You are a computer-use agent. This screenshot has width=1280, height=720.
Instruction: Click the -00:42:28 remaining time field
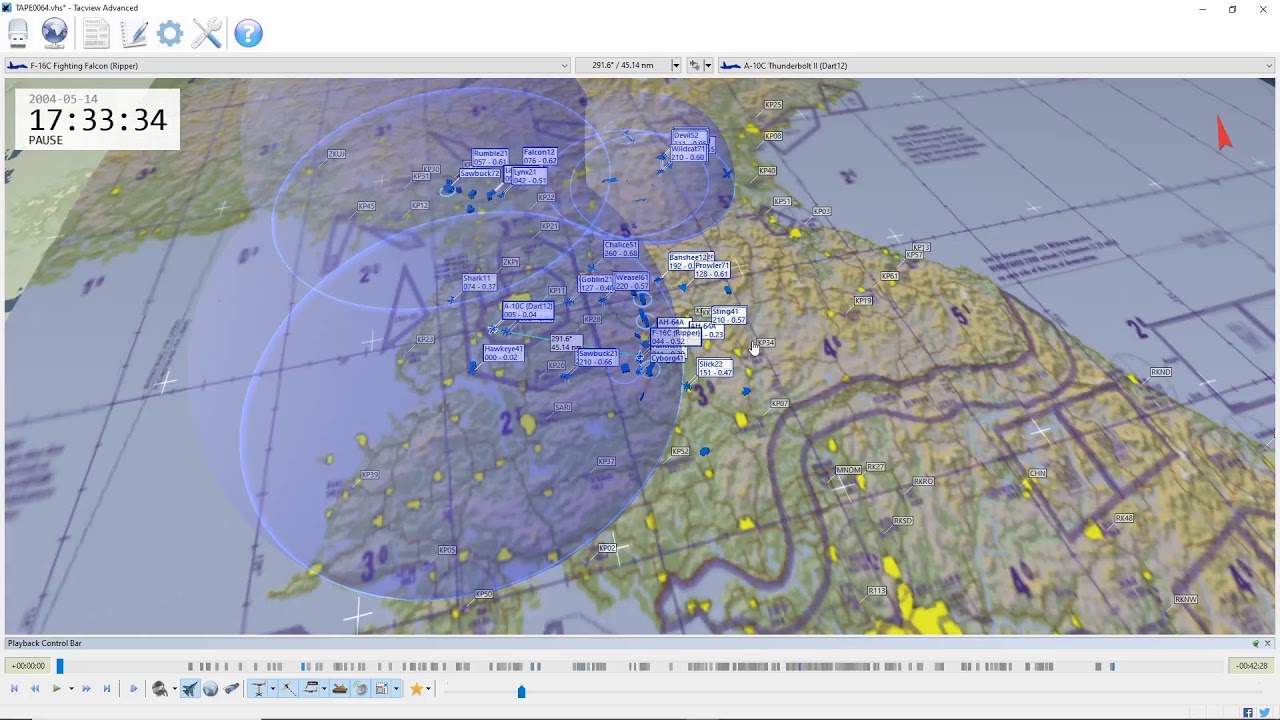[1251, 666]
